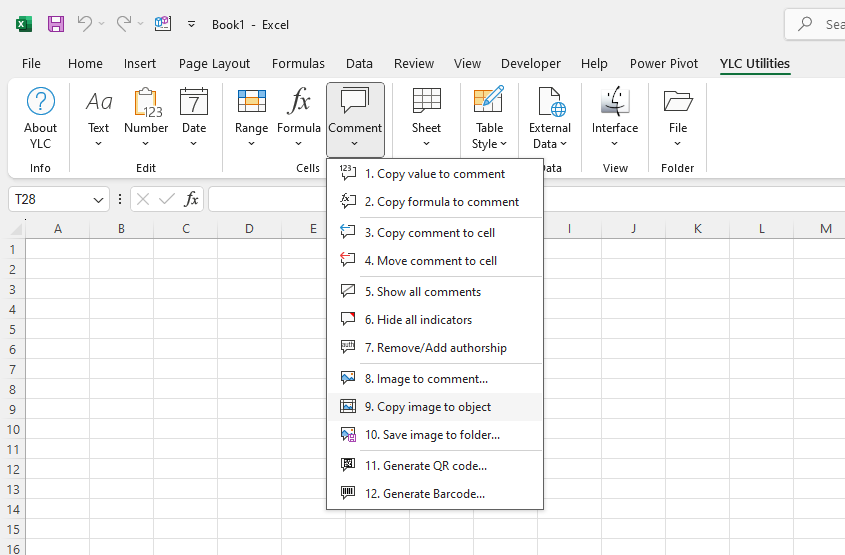Open the Power Pivot tab
Screen dimensions: 845x555
[x=664, y=64]
